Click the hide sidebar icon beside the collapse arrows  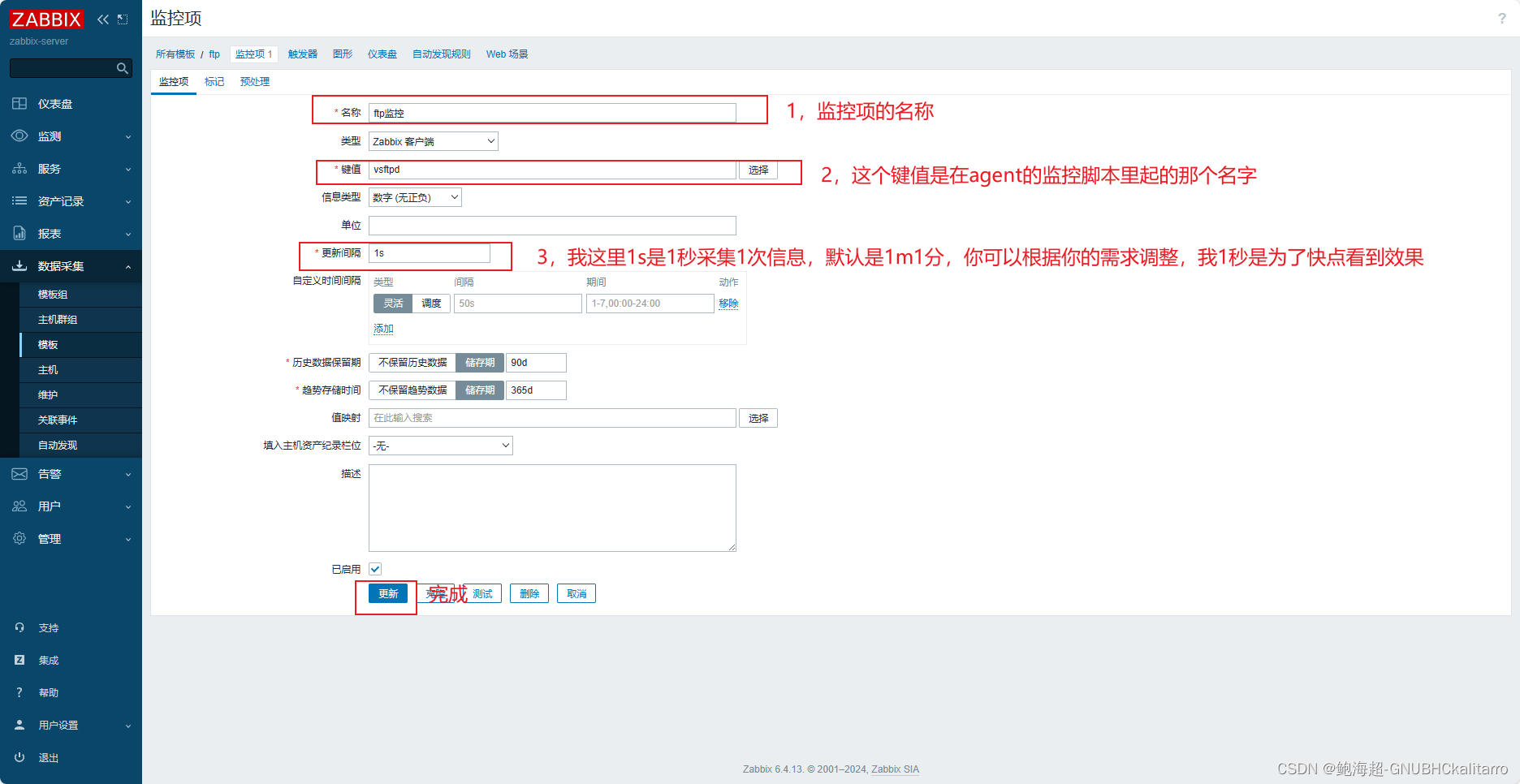(123, 19)
